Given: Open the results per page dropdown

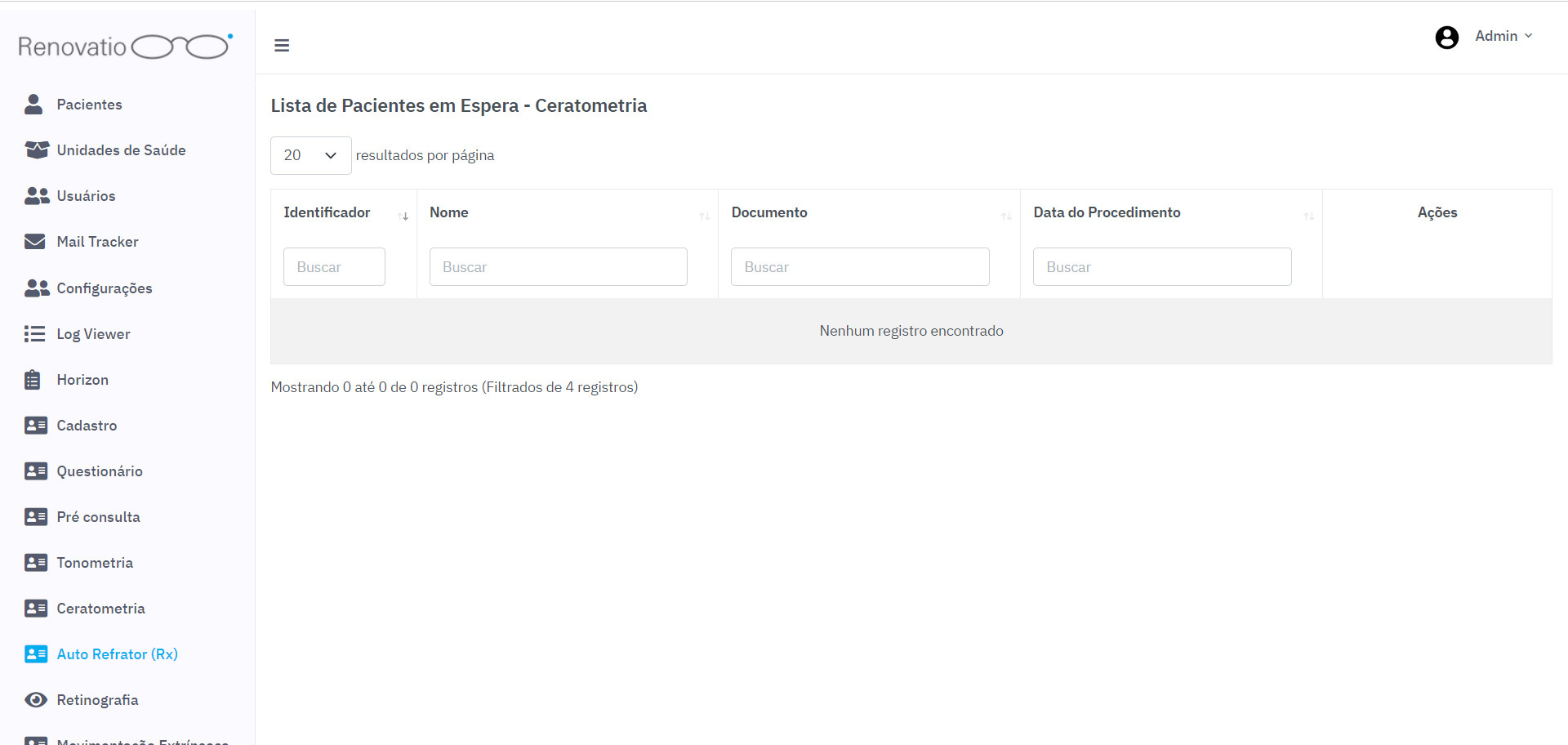Looking at the screenshot, I should [x=310, y=155].
